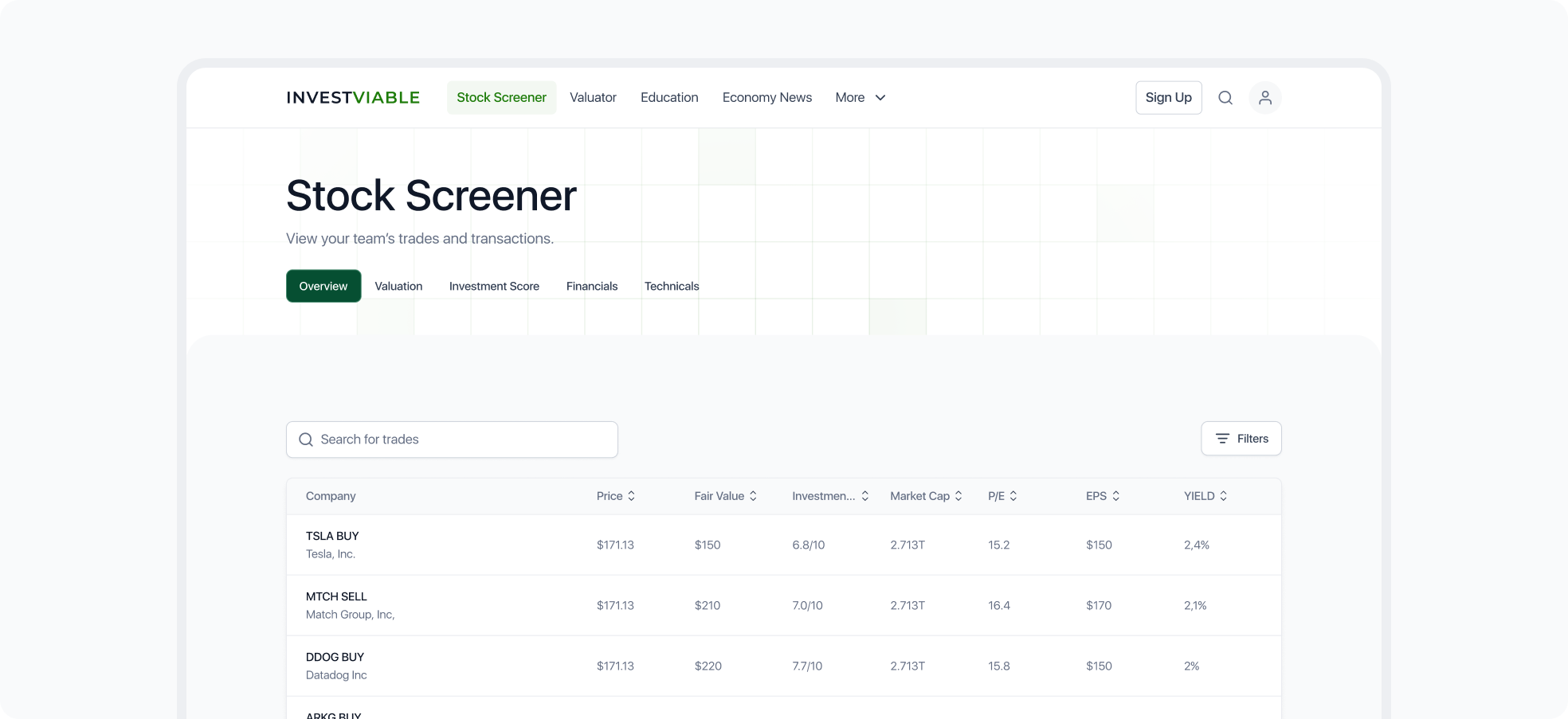Click yield 2,1% in MTCH row
Viewport: 1568px width, 719px height.
(1195, 606)
